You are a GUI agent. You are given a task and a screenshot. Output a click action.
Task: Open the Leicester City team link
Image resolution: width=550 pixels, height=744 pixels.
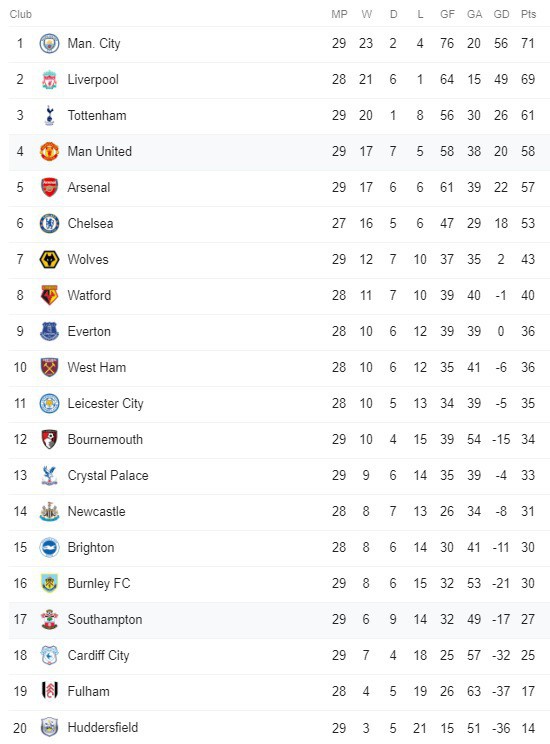(105, 403)
